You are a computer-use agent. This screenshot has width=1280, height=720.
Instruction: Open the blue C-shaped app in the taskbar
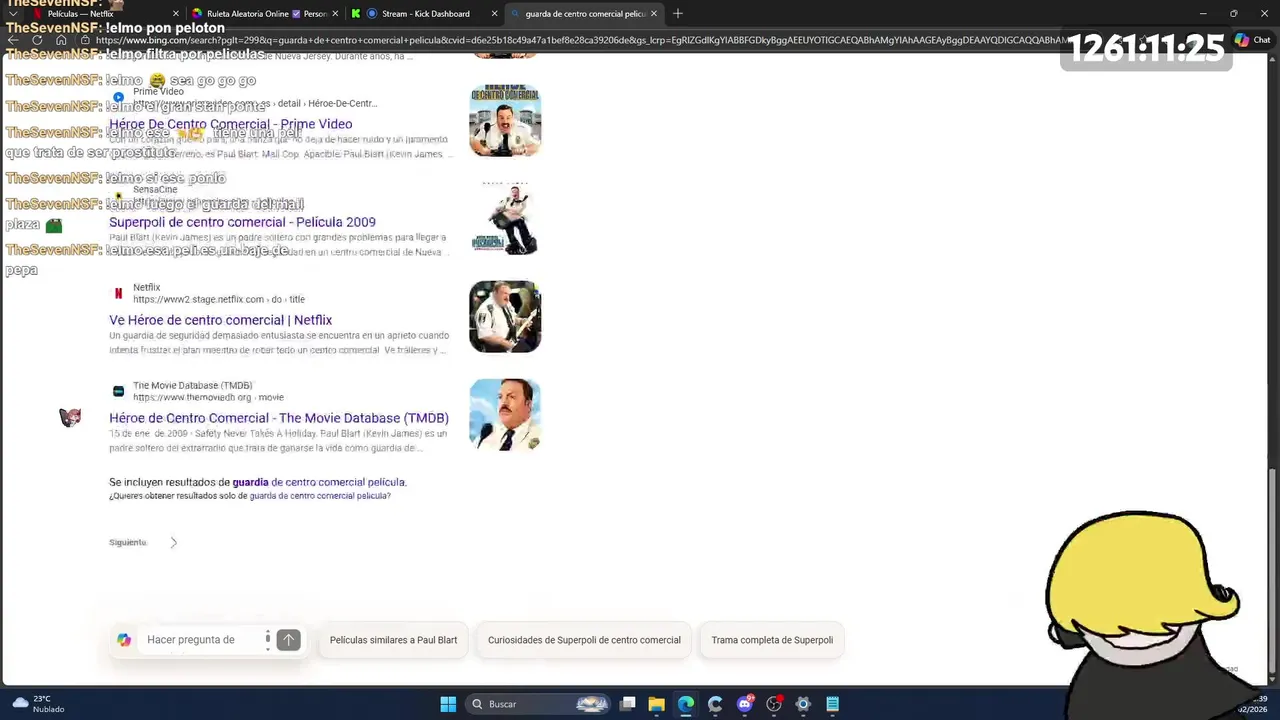click(x=715, y=704)
